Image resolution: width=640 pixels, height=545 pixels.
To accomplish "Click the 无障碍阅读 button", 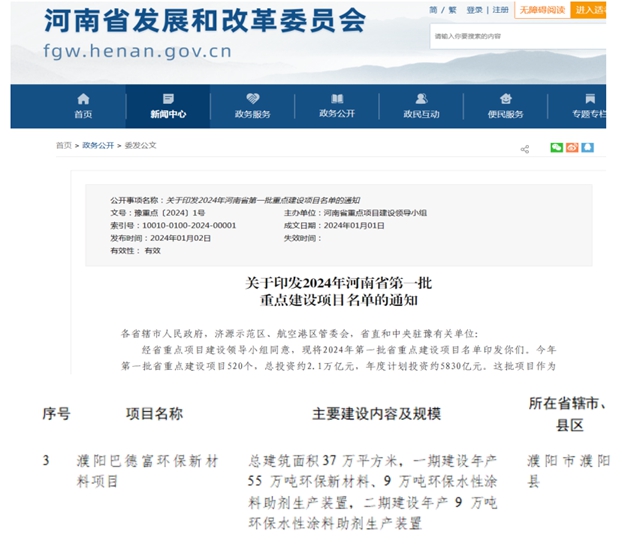I will coord(542,10).
